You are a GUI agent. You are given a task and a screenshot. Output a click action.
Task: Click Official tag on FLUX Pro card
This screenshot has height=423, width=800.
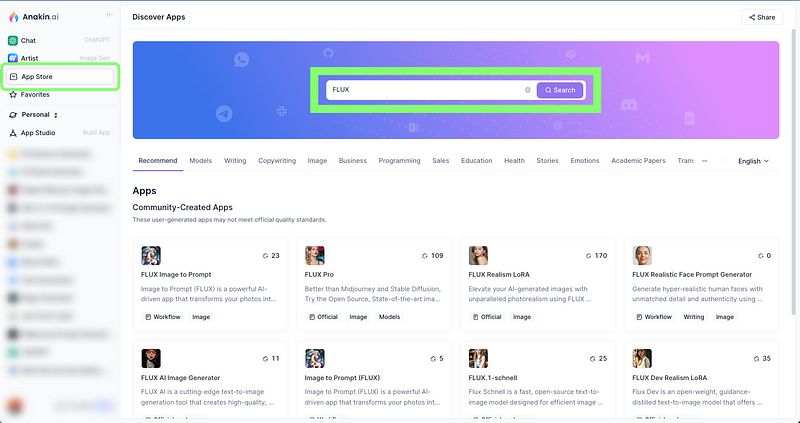(323, 317)
